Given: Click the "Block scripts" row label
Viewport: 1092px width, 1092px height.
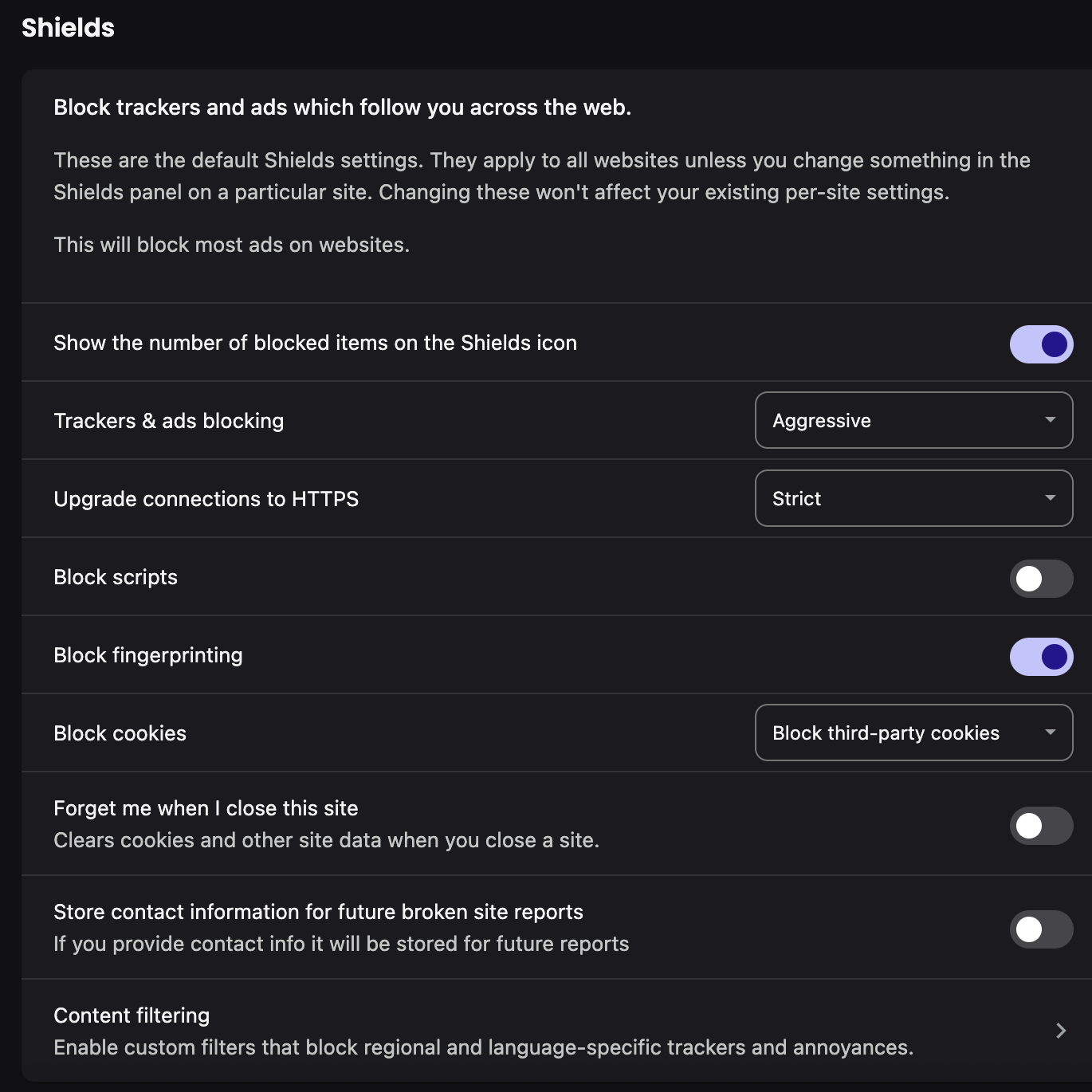Looking at the screenshot, I should click(116, 577).
